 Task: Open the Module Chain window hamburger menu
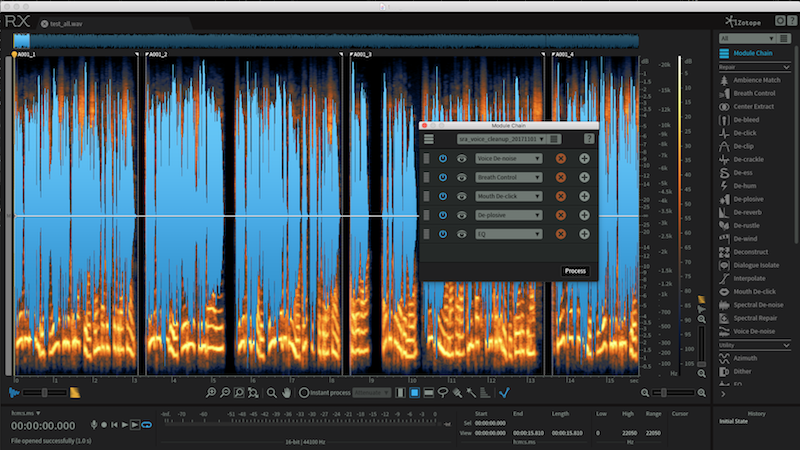(429, 139)
